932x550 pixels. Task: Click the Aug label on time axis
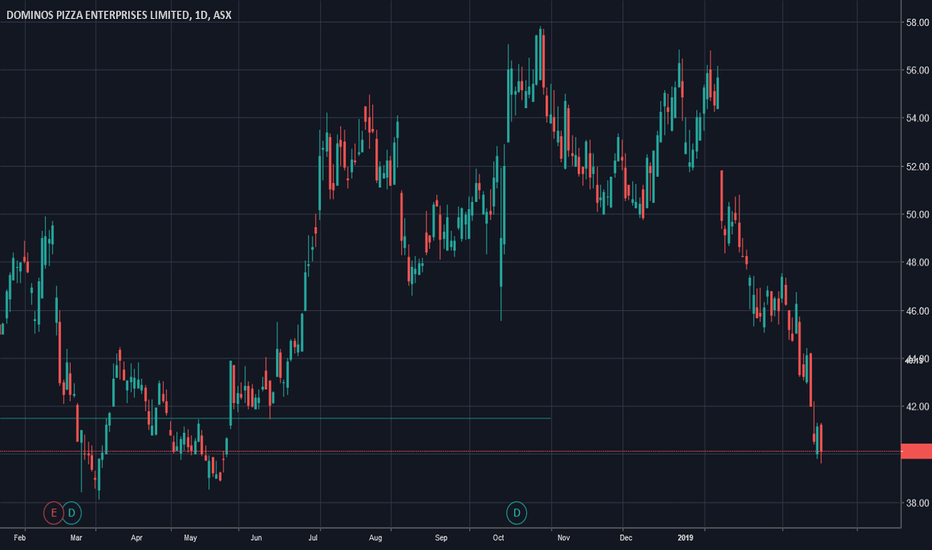375,538
